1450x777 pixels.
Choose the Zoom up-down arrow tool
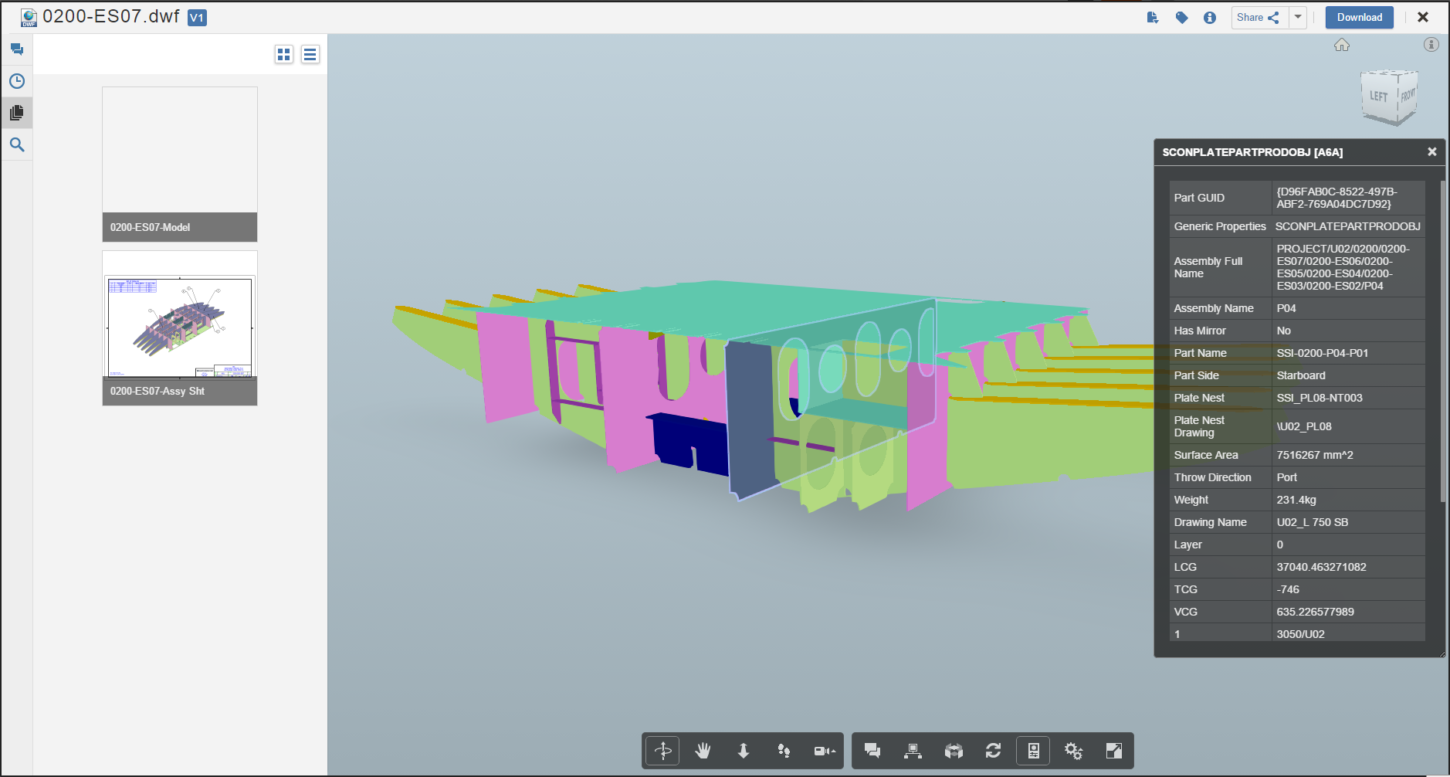(743, 750)
